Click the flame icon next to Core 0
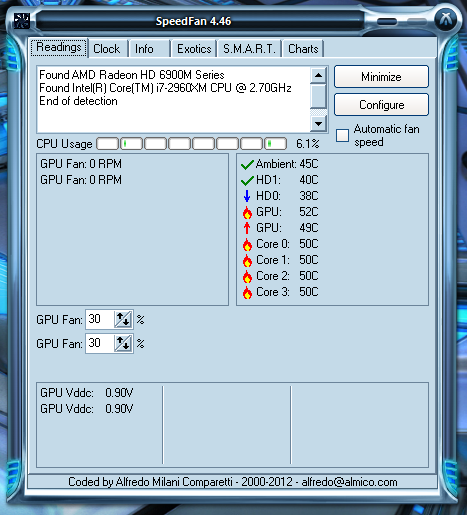The height and width of the screenshot is (515, 467). coord(247,244)
